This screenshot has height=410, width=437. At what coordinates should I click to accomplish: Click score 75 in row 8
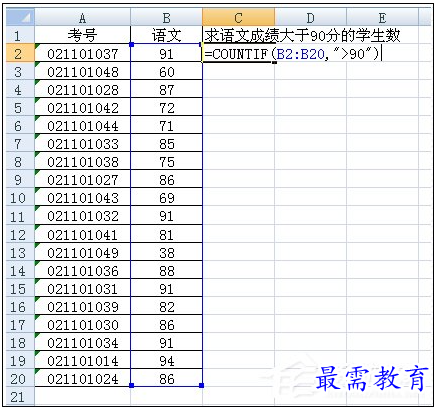166,161
